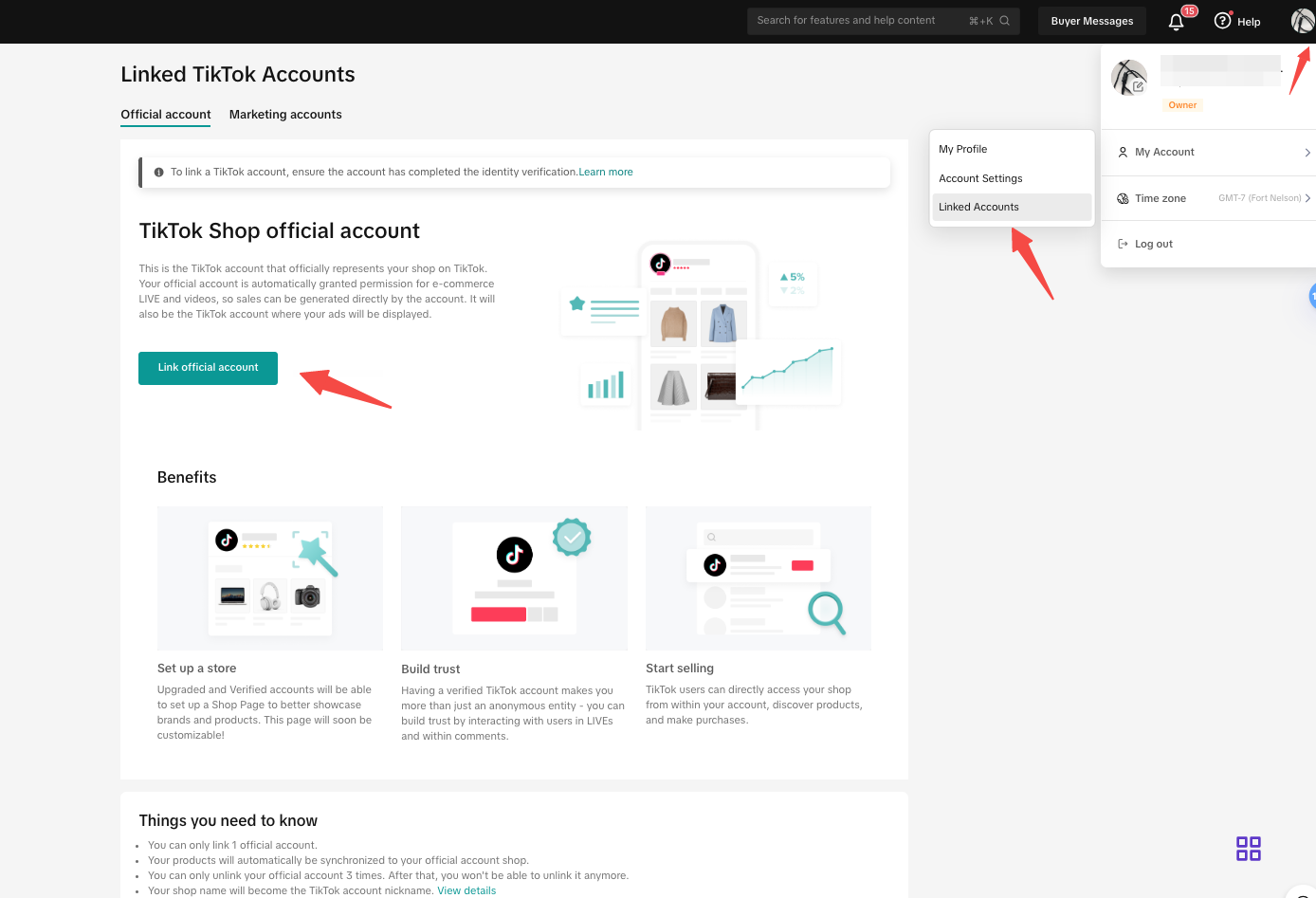The height and width of the screenshot is (898, 1316).
Task: Click the Set up a store illustration
Action: (x=270, y=578)
